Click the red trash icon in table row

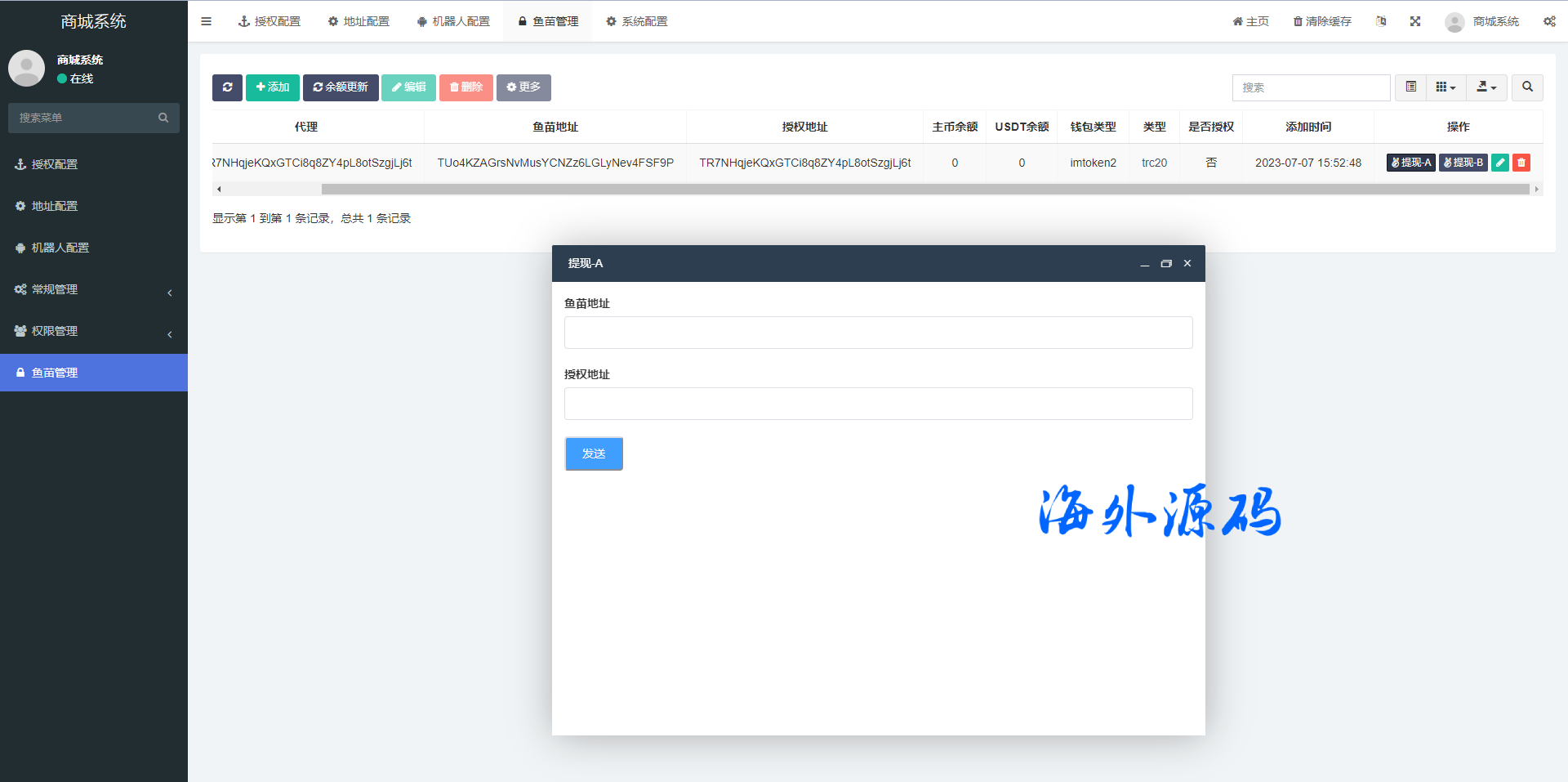click(x=1521, y=163)
